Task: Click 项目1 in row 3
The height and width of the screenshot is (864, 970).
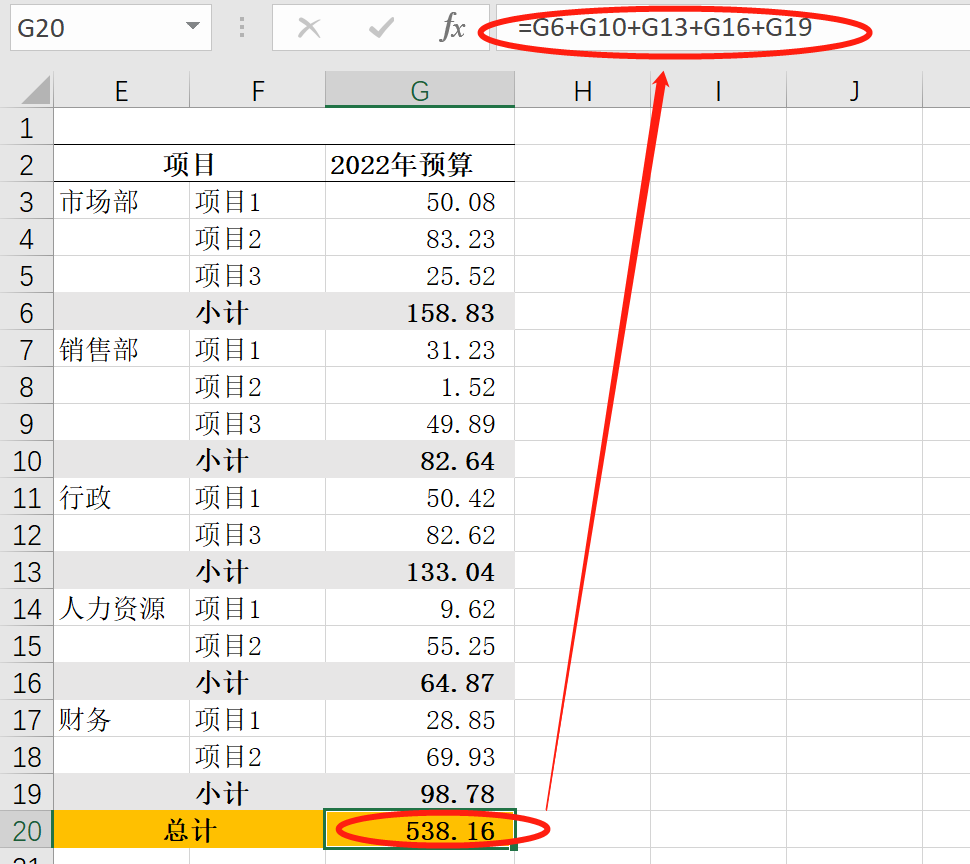Action: point(257,202)
